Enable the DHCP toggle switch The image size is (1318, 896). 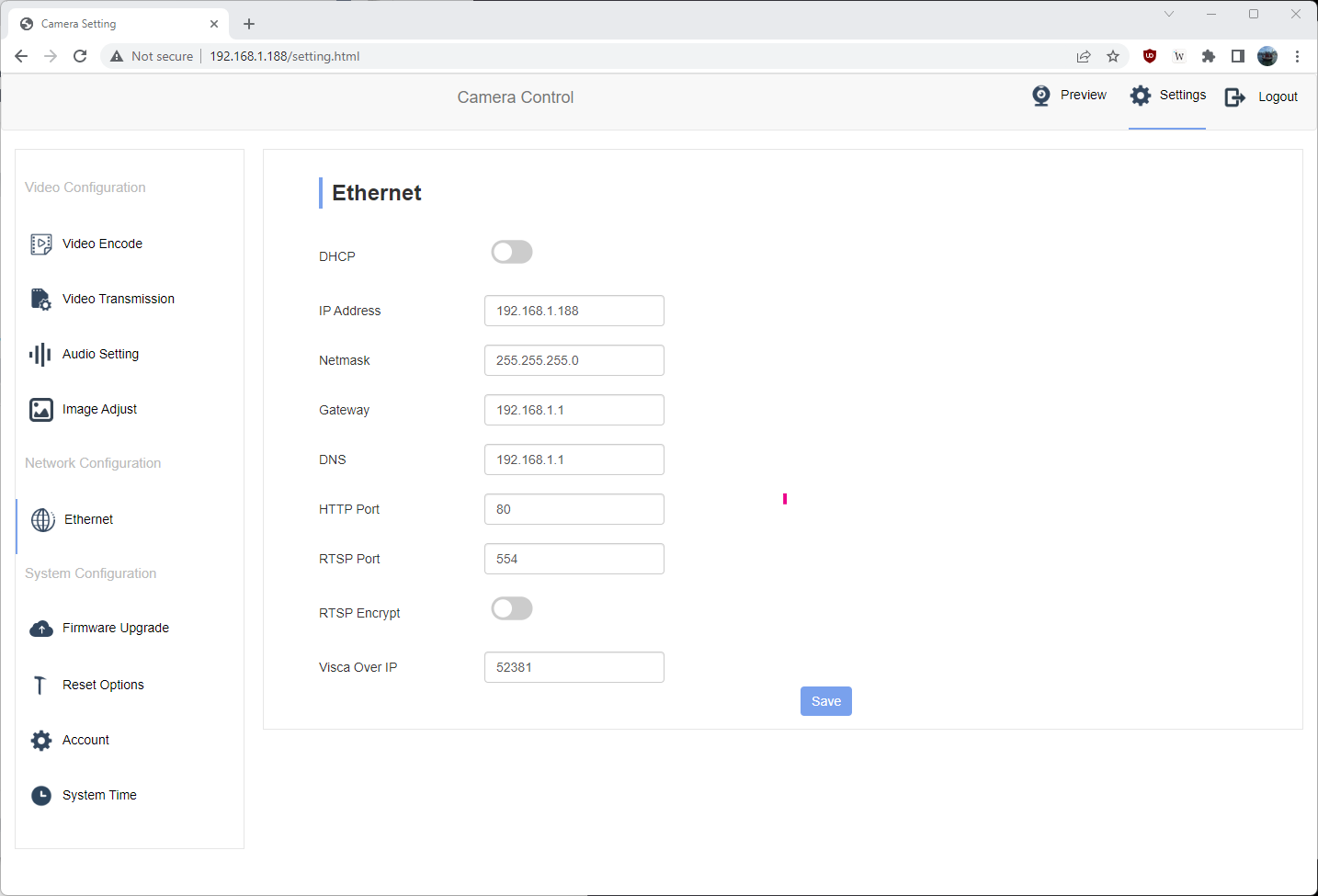tap(512, 252)
